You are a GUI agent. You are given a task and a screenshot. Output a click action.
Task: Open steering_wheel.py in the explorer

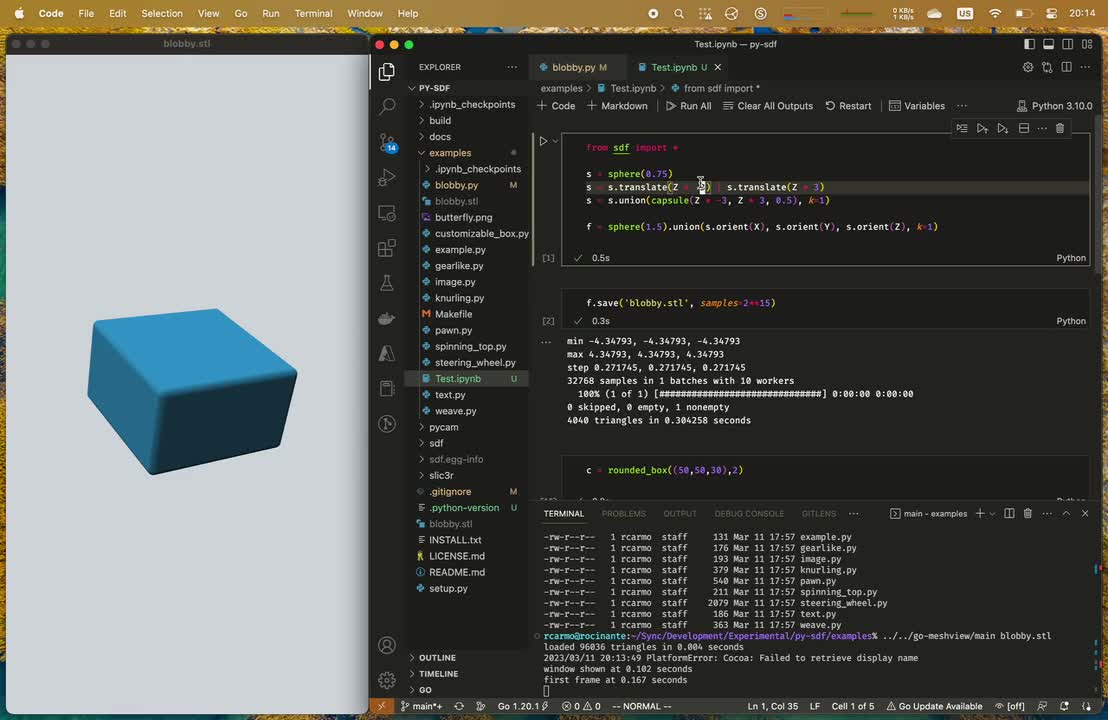point(475,362)
